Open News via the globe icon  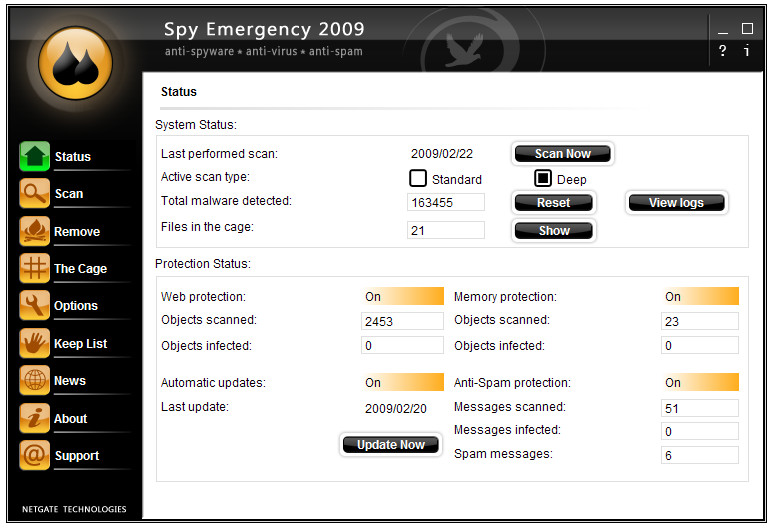pyautogui.click(x=34, y=380)
